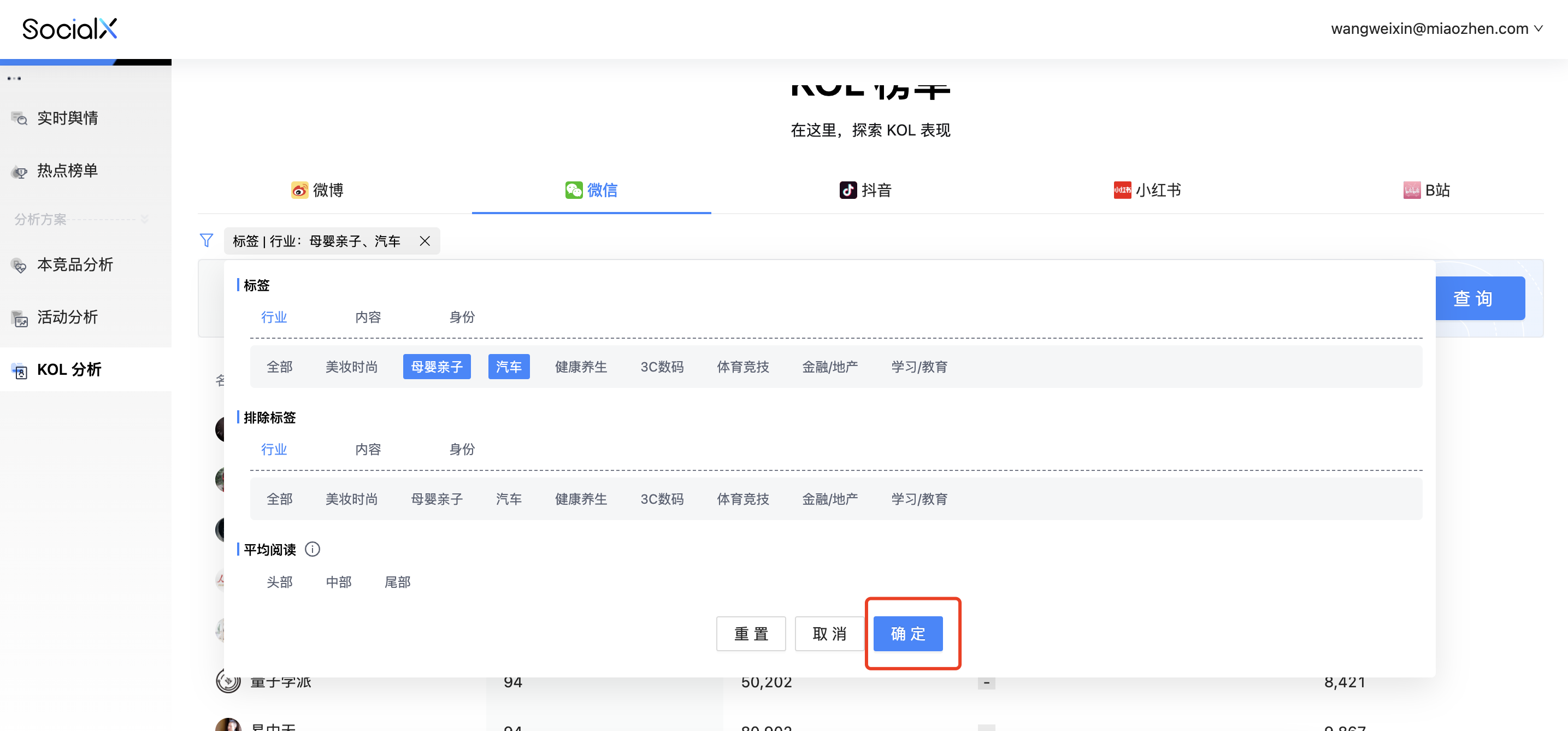The image size is (1568, 731).
Task: Click the 实时舆情 sidebar icon
Action: (x=20, y=118)
